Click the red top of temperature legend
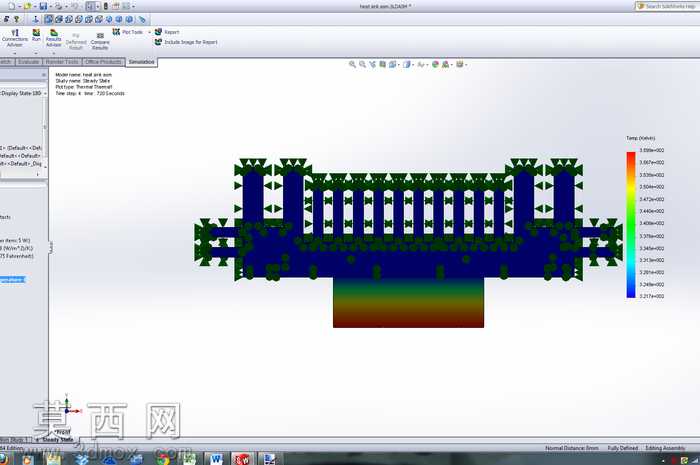 (631, 154)
